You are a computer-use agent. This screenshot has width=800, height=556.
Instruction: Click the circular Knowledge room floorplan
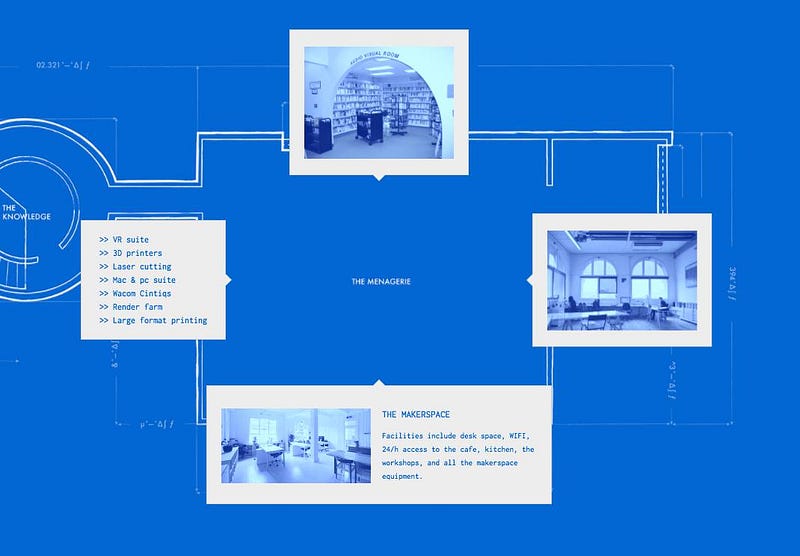click(x=38, y=209)
